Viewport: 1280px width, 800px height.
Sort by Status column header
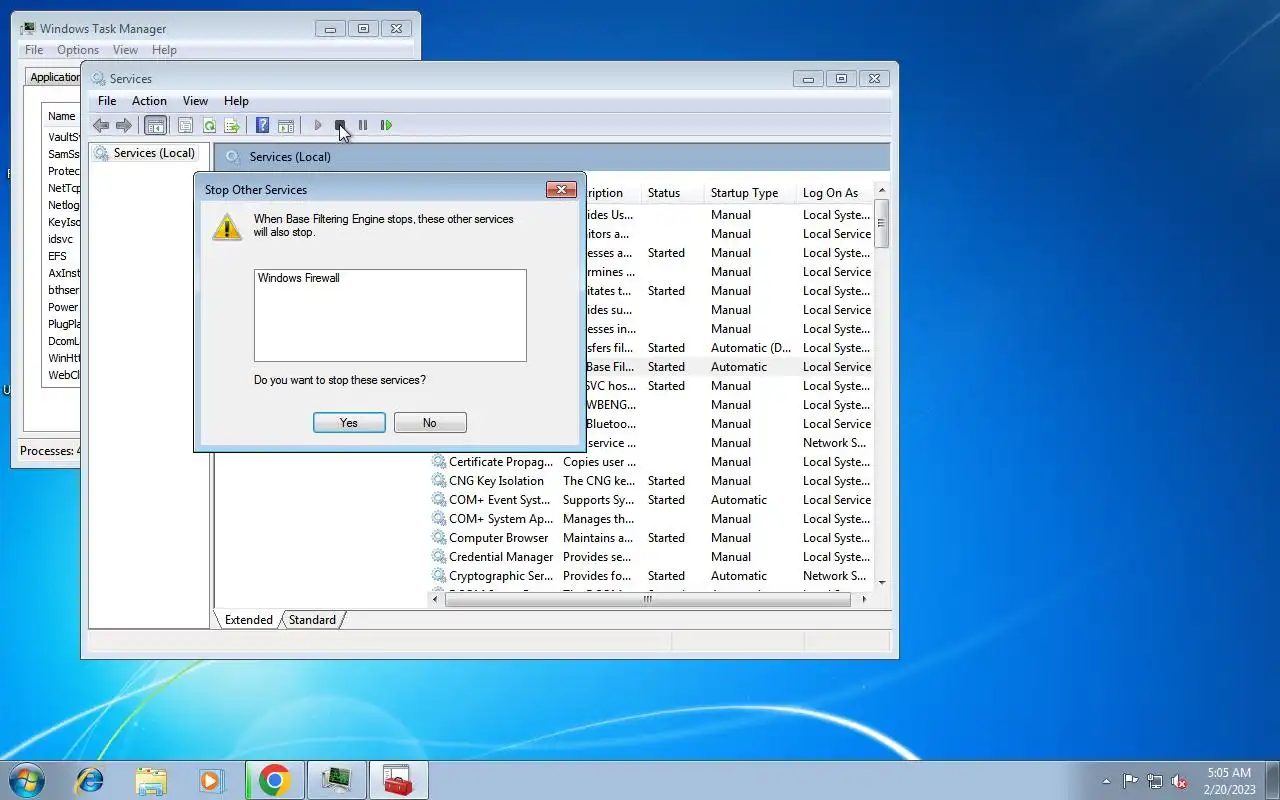671,193
